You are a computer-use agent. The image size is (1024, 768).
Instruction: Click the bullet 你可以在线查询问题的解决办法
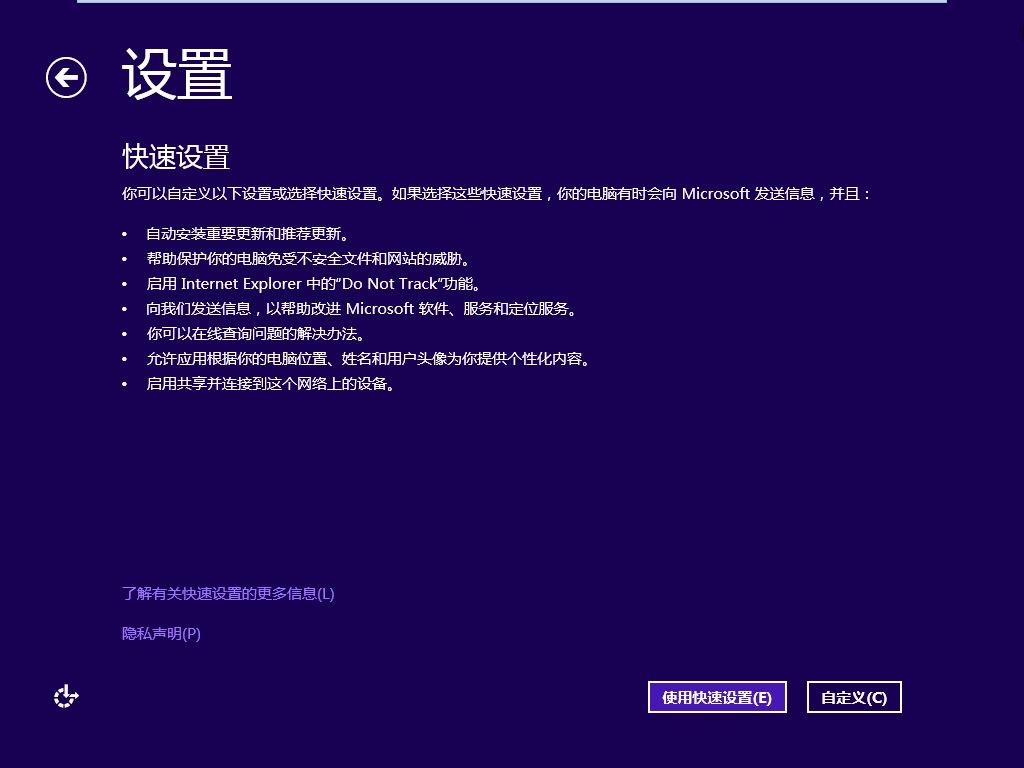point(256,334)
